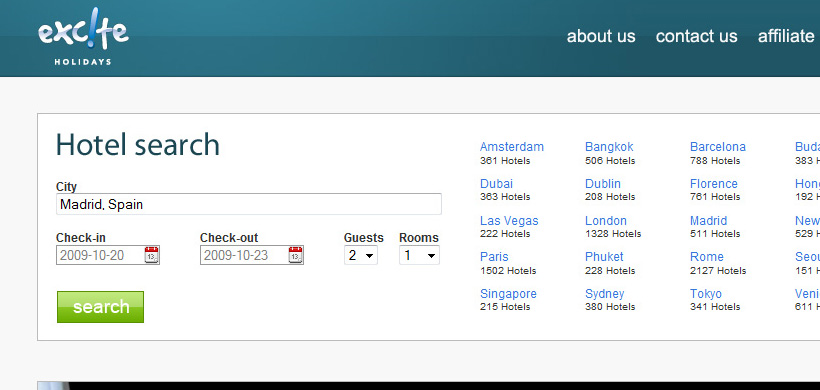
Task: Select the Sydney city link
Action: pos(605,294)
